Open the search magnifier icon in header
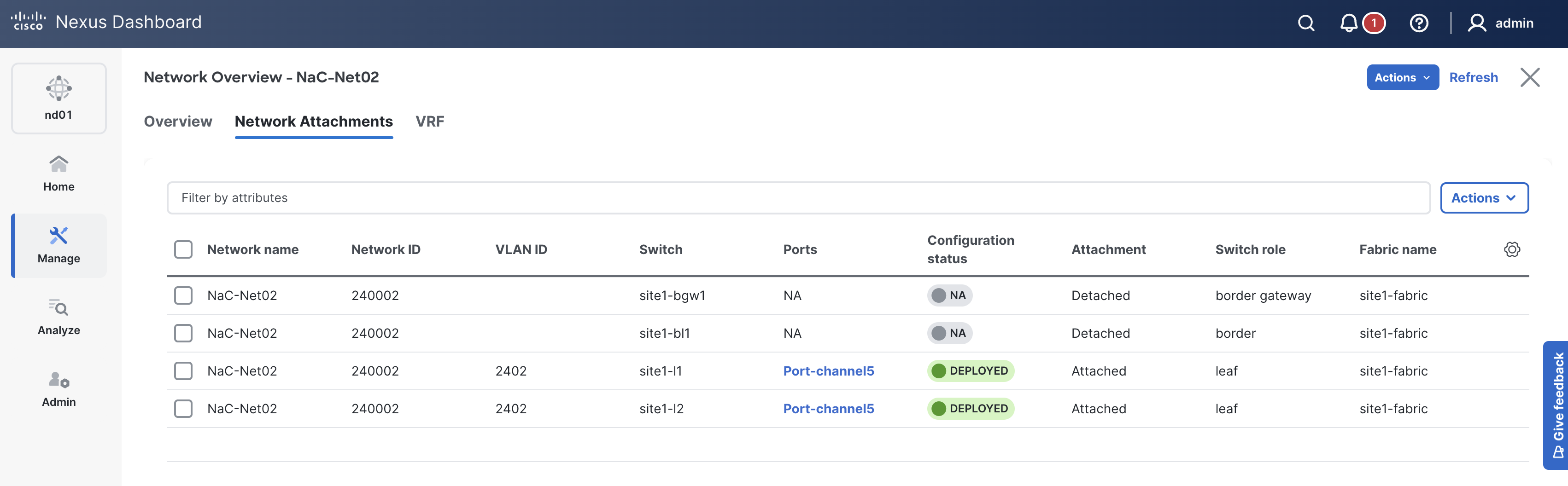 pyautogui.click(x=1305, y=23)
